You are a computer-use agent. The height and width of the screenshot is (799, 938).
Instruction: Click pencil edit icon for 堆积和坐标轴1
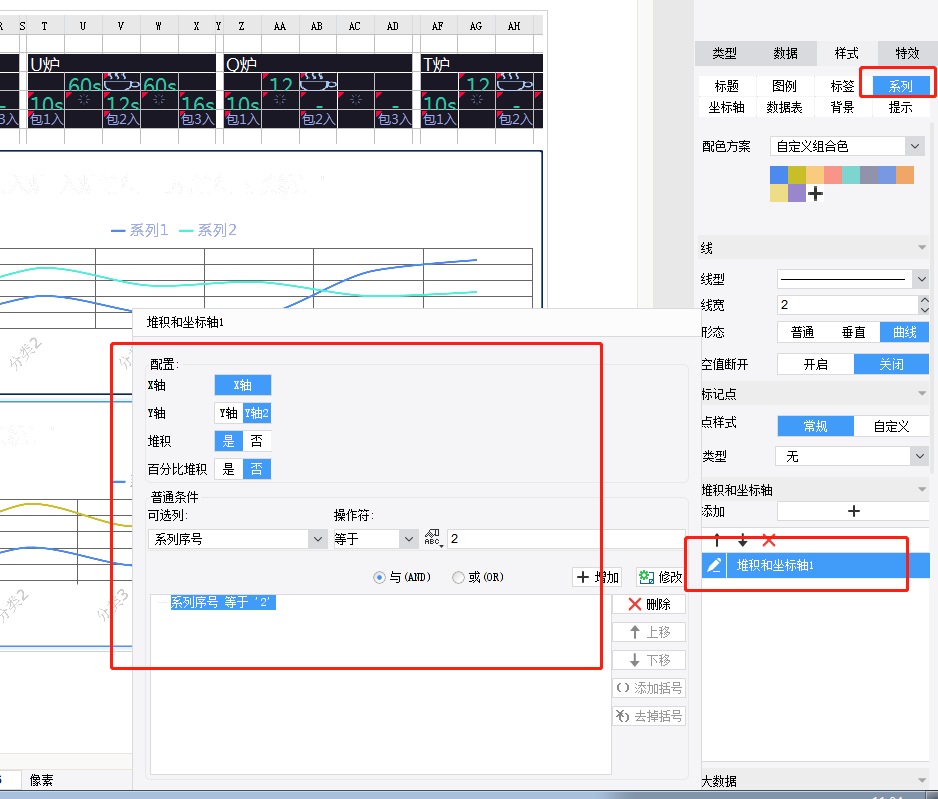(x=714, y=566)
